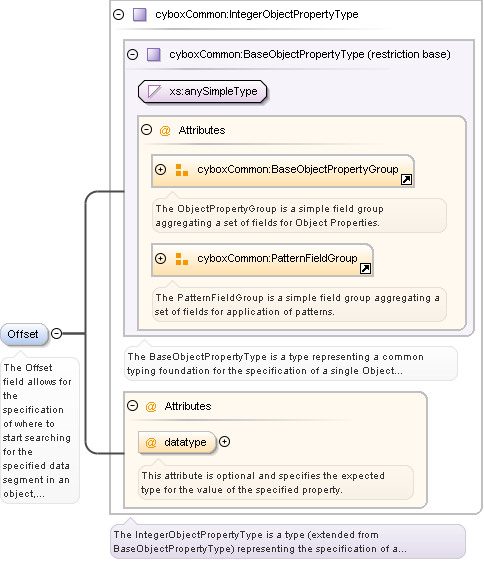Click the @ icon on datatype attribute
This screenshot has height=562, width=484.
[x=151, y=442]
